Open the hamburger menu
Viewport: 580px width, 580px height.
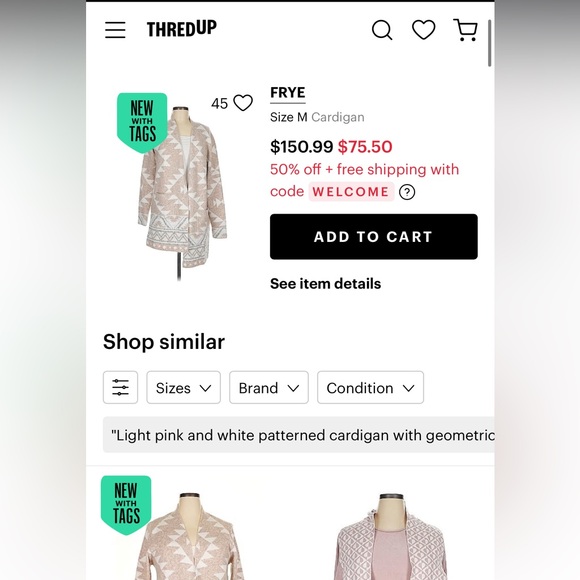pyautogui.click(x=115, y=30)
